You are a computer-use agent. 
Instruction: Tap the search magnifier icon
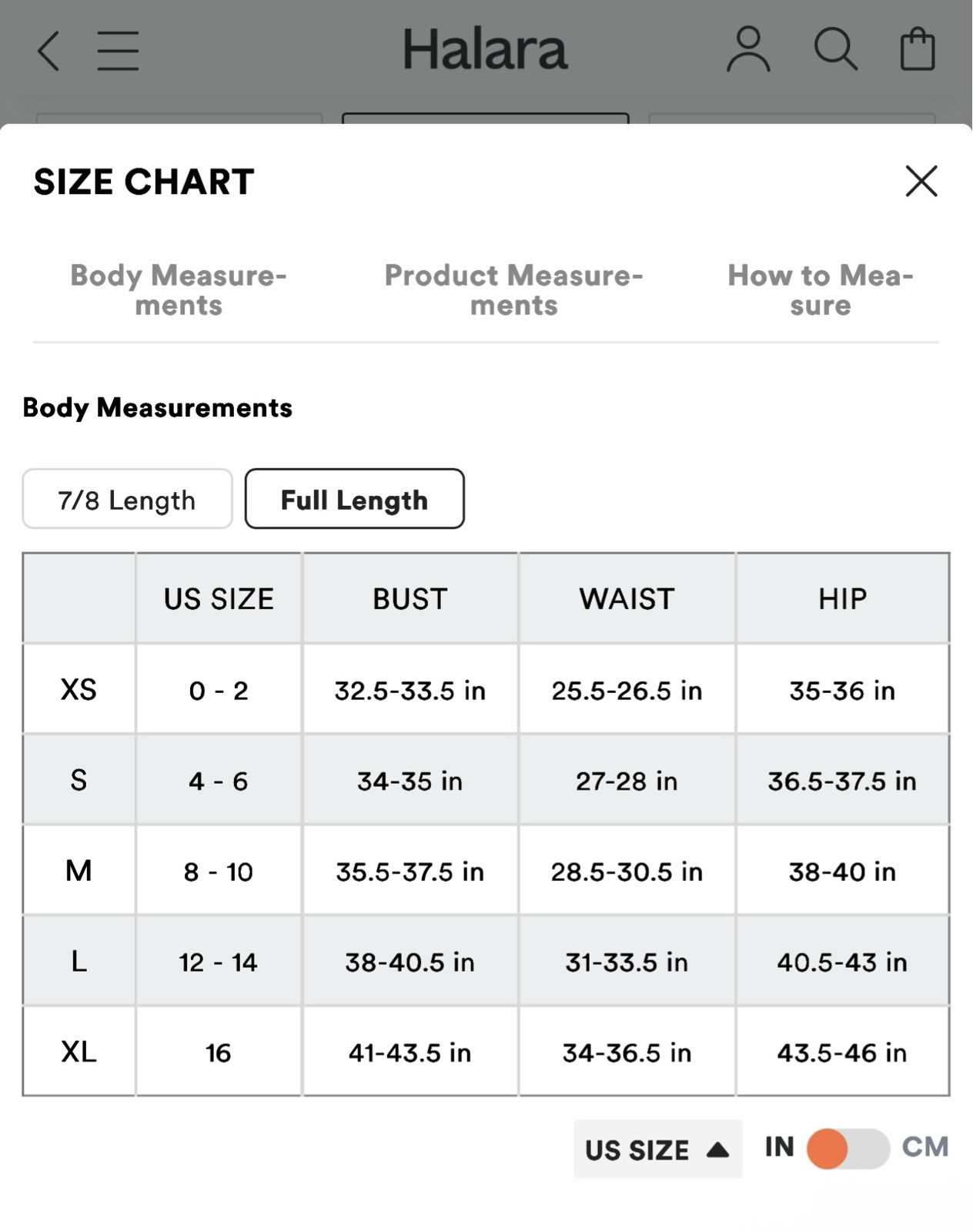pyautogui.click(x=835, y=50)
